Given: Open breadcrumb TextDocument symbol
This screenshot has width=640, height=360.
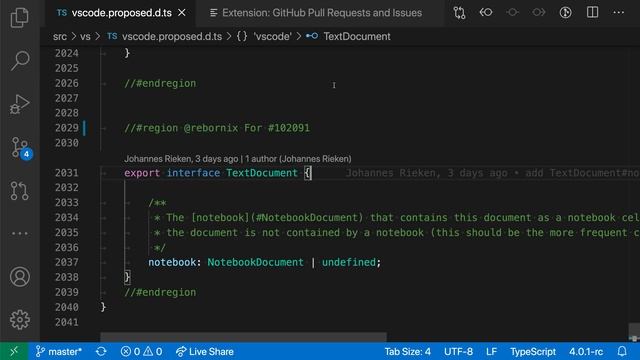Looking at the screenshot, I should [x=348, y=36].
